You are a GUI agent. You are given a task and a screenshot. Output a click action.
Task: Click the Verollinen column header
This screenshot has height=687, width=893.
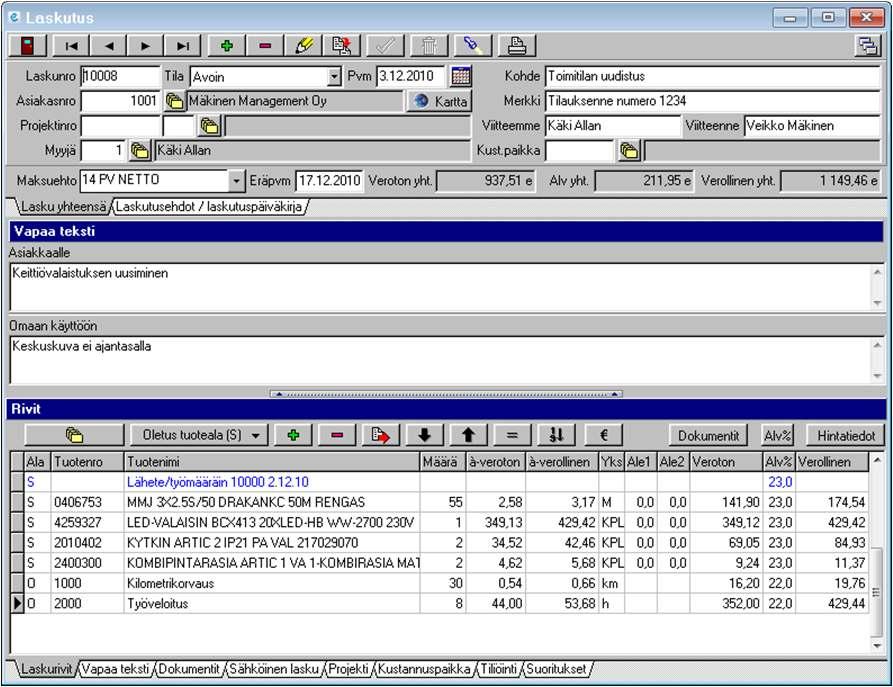[x=831, y=462]
